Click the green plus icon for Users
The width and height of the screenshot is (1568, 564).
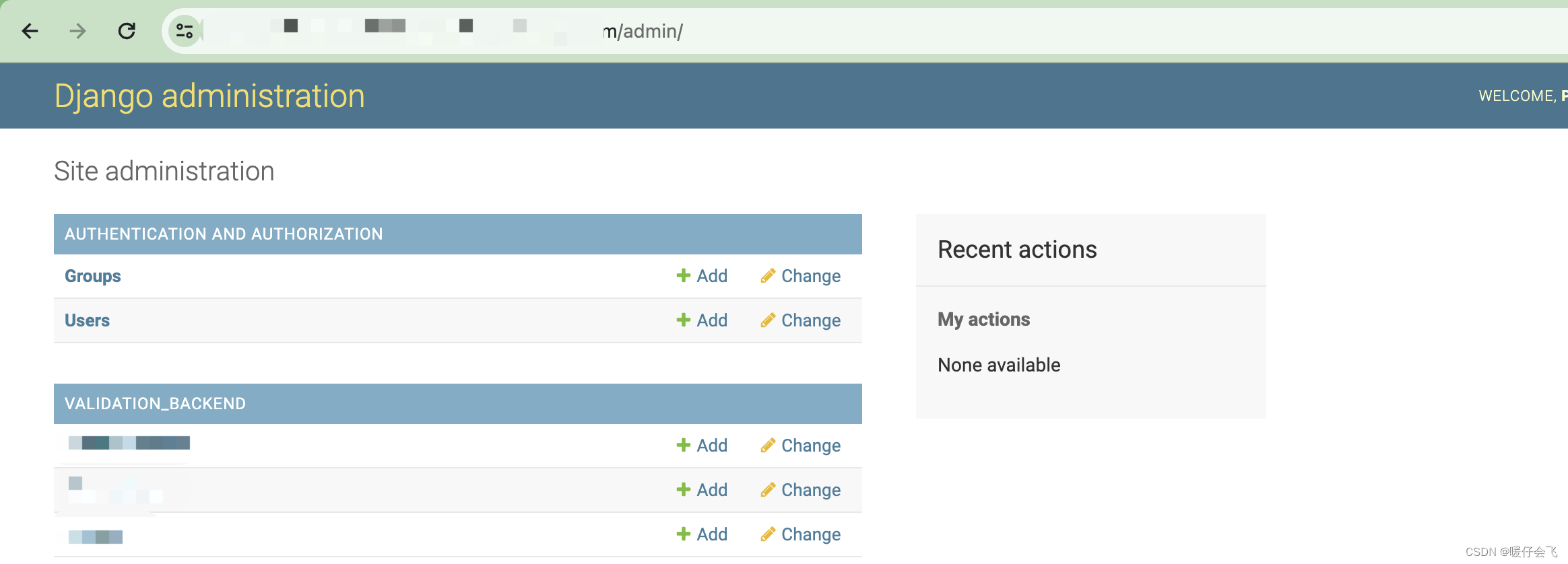point(684,320)
